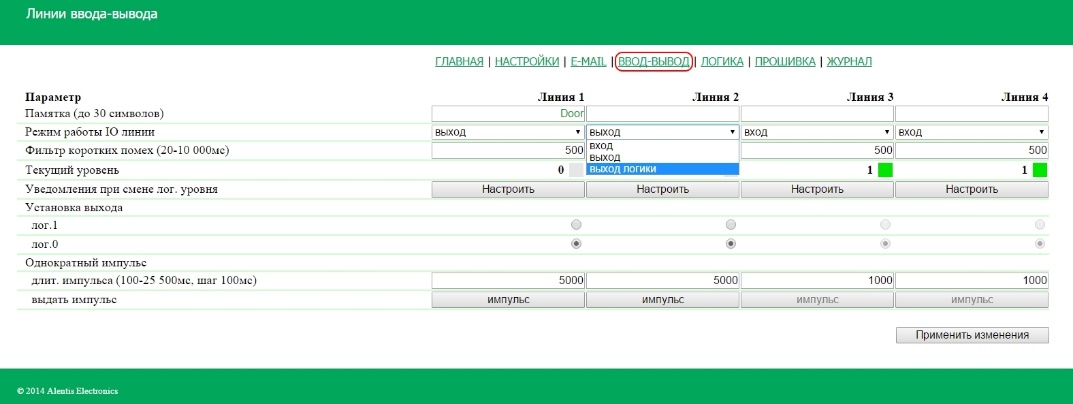Image resolution: width=1073 pixels, height=404 pixels.
Task: Select лог.1 radio button for Линия 1
Action: tap(576, 225)
